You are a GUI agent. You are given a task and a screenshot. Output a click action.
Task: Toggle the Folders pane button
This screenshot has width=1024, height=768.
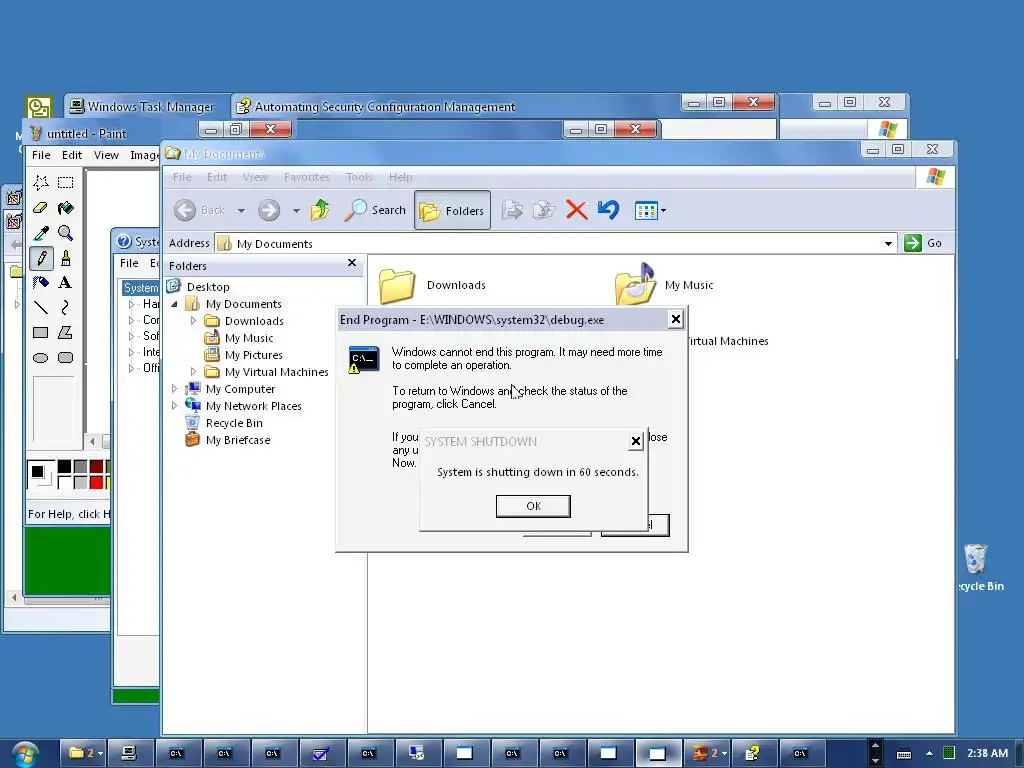[x=452, y=210]
